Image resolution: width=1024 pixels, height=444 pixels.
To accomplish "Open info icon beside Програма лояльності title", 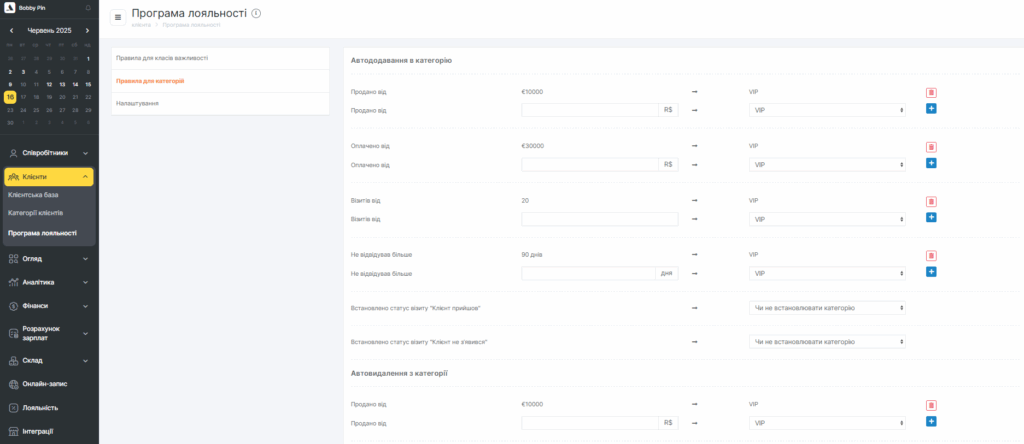I will [x=256, y=14].
